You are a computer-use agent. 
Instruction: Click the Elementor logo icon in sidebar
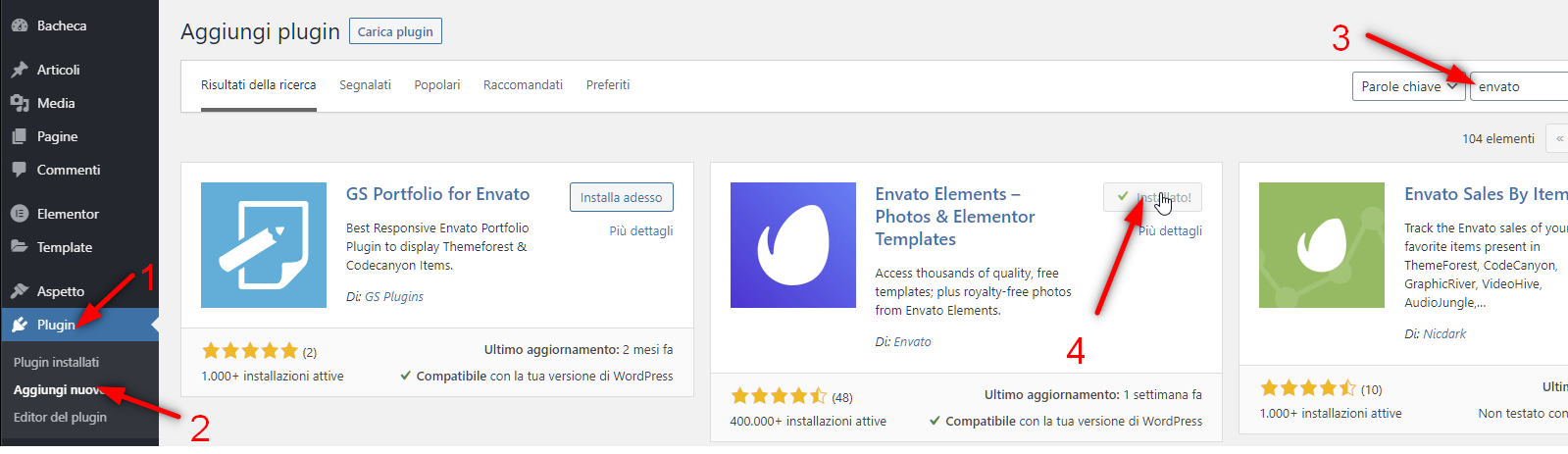(20, 214)
